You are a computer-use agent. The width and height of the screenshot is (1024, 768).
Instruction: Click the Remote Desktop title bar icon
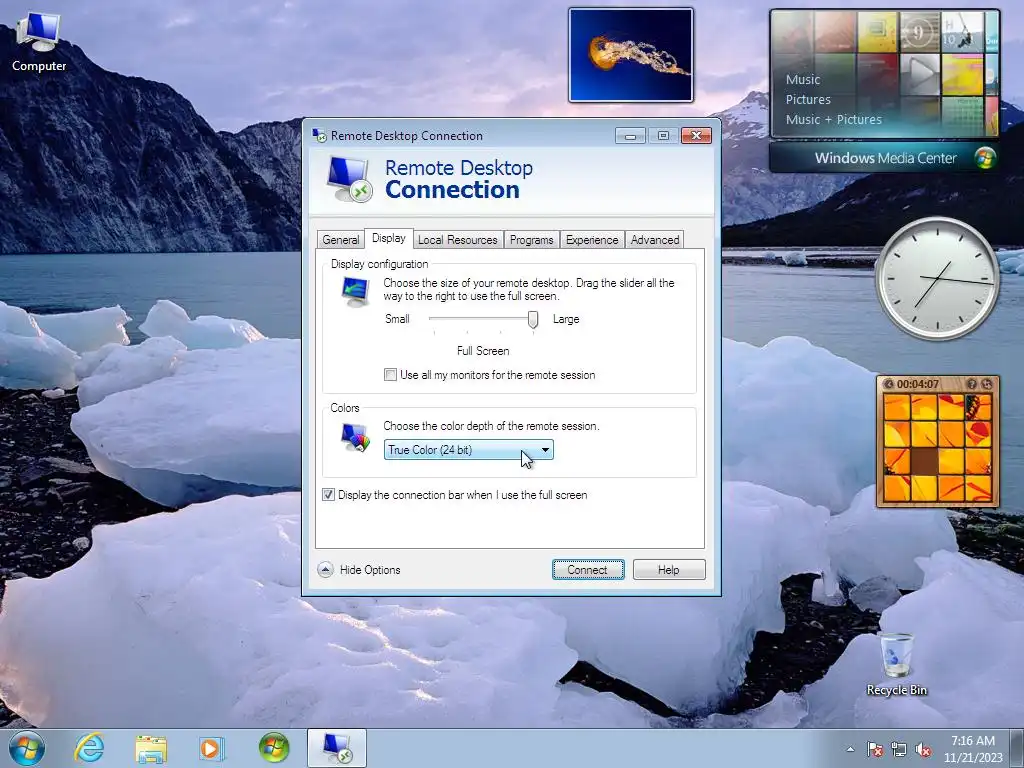tap(319, 135)
